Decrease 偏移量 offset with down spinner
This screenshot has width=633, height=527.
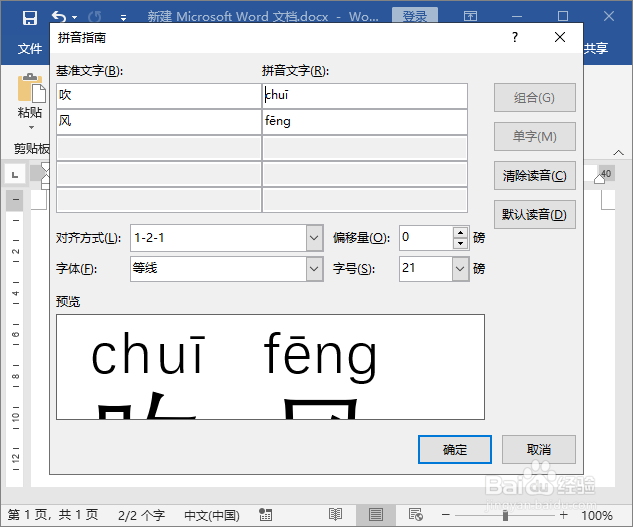[x=461, y=244]
